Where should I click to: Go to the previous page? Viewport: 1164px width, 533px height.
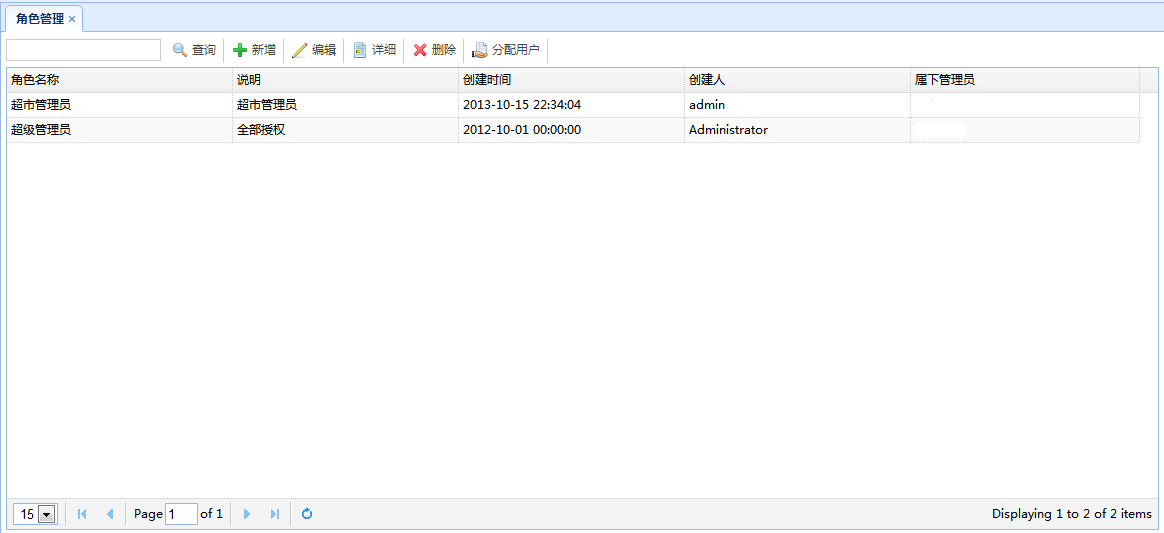pyautogui.click(x=110, y=514)
